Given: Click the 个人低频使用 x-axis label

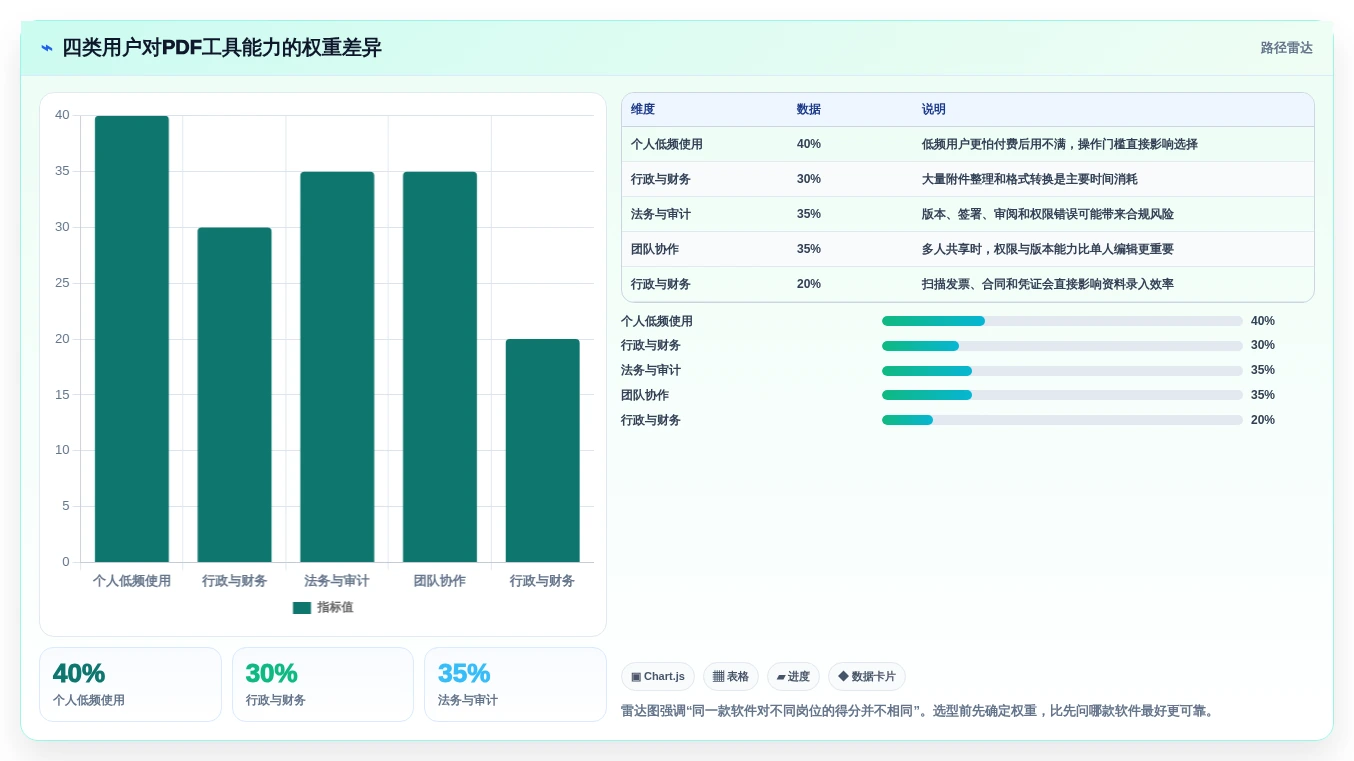Looking at the screenshot, I should coord(132,581).
